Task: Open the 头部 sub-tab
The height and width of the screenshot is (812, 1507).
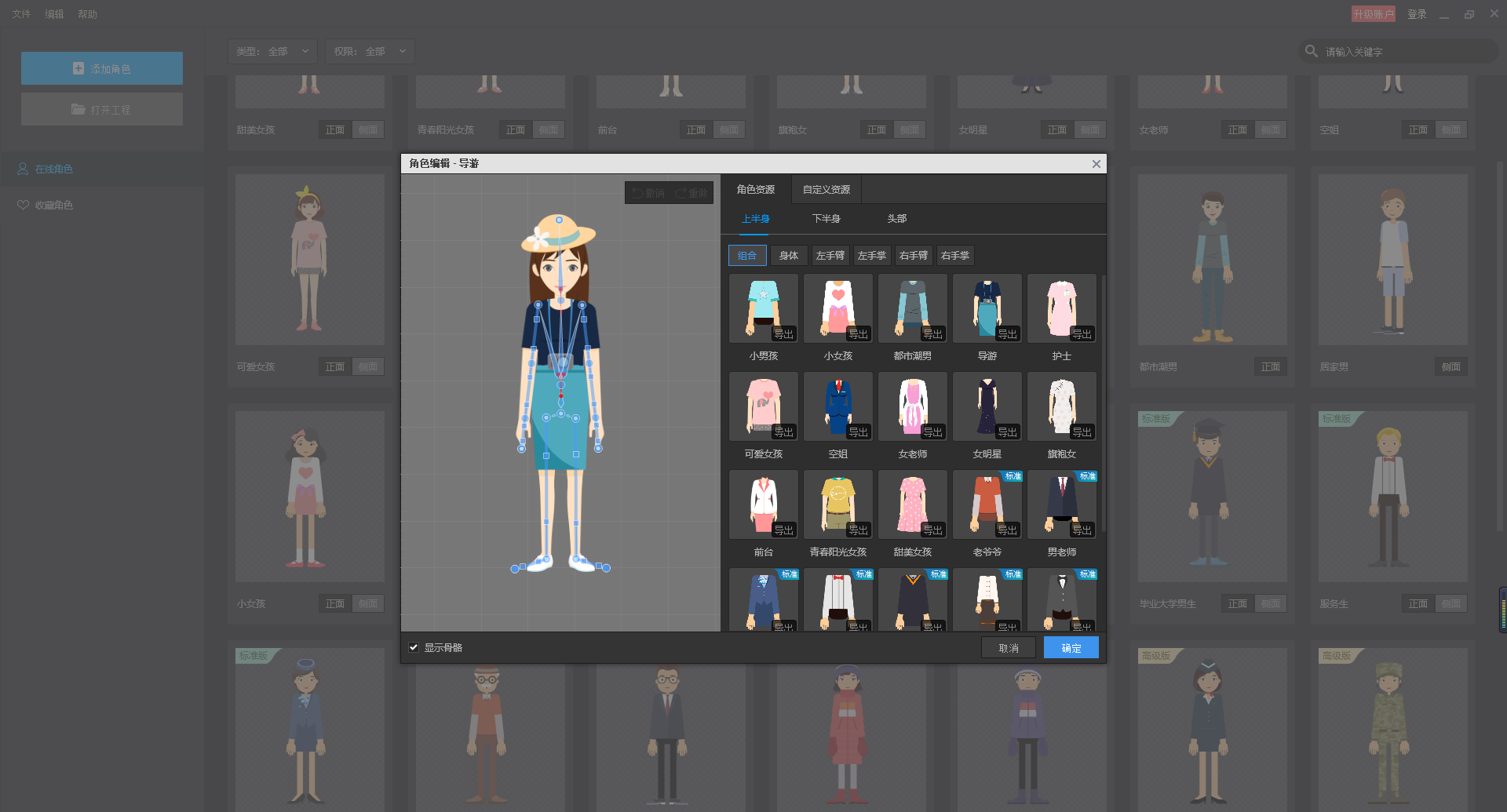Action: pyautogui.click(x=897, y=219)
